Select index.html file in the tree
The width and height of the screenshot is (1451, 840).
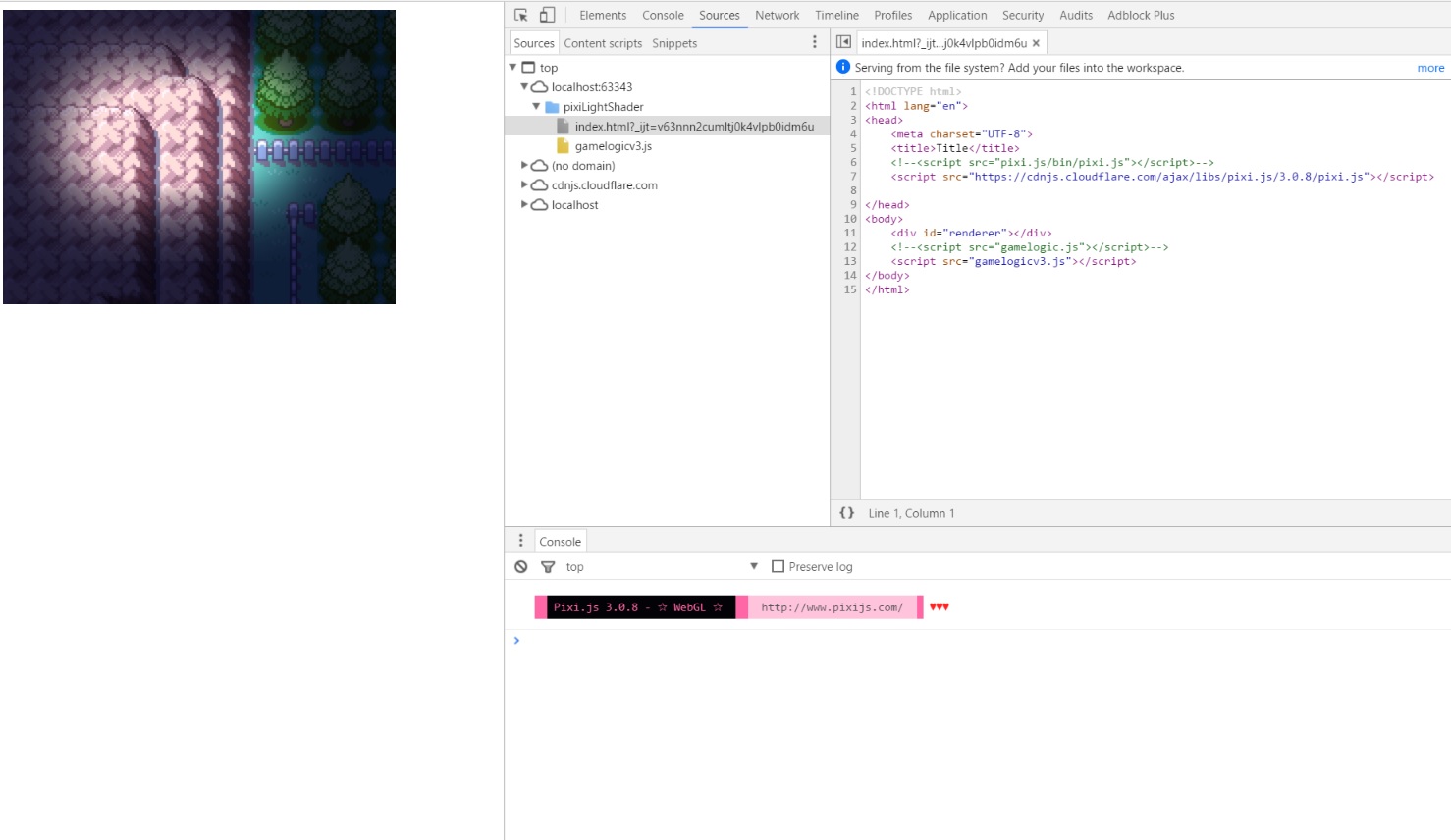667,127
